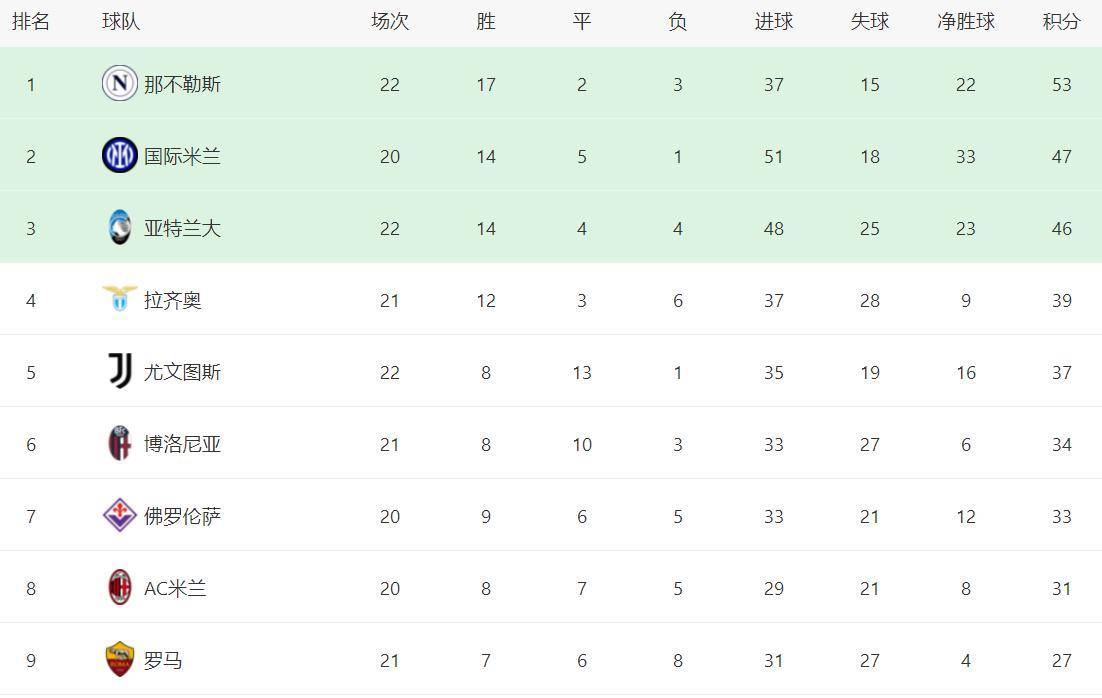Click the 场次 column header
This screenshot has width=1102, height=698.
point(390,22)
